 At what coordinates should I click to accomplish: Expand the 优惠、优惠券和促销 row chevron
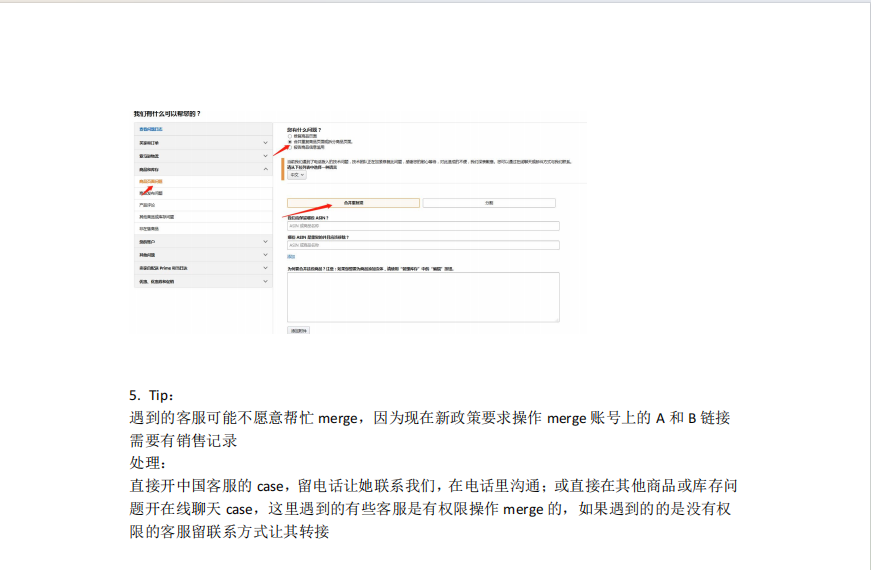pos(265,282)
